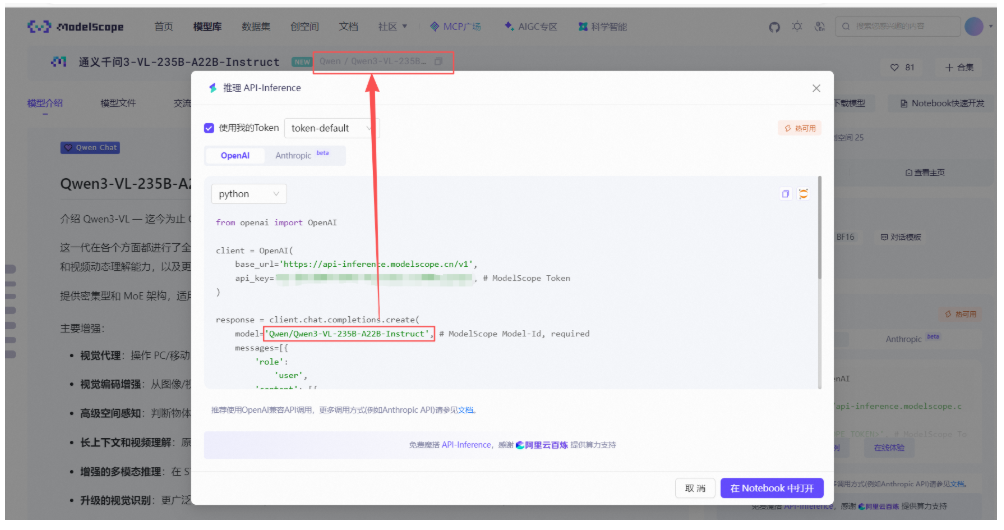Copy the code snippet in the dialog
This screenshot has width=1004, height=530.
click(x=785, y=194)
